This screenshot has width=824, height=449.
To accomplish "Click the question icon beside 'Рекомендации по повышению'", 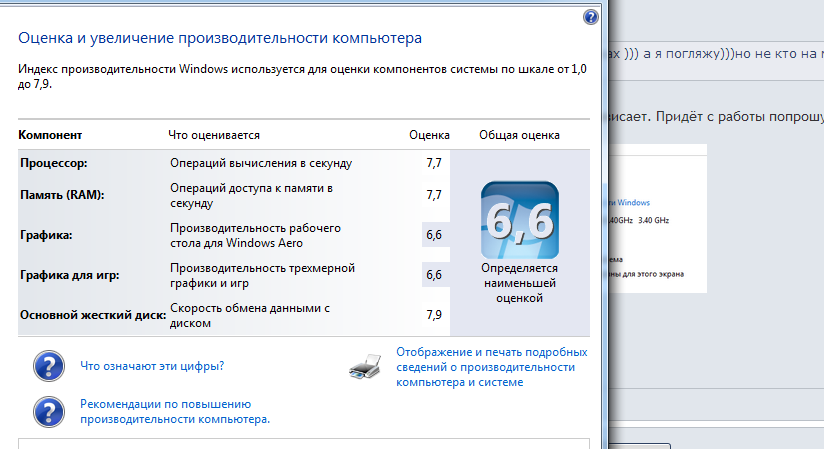I will [x=49, y=412].
